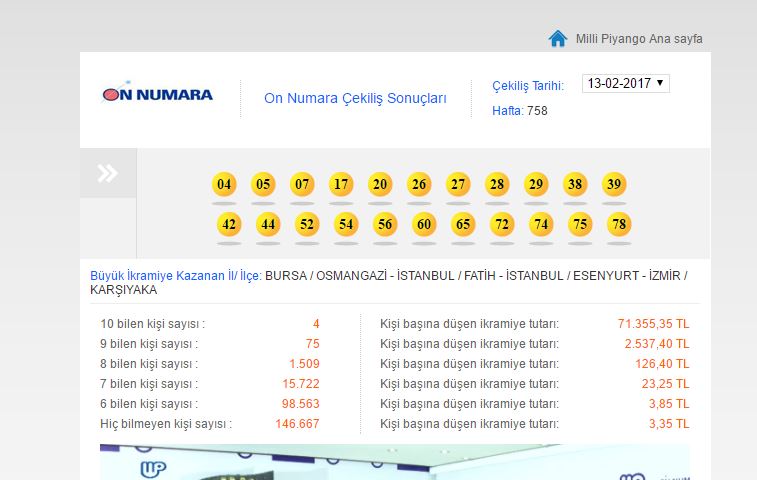Click the Büyük İkramiye Kazanan İl/İlçe label
Screen dimensions: 757x480
[x=176, y=275]
